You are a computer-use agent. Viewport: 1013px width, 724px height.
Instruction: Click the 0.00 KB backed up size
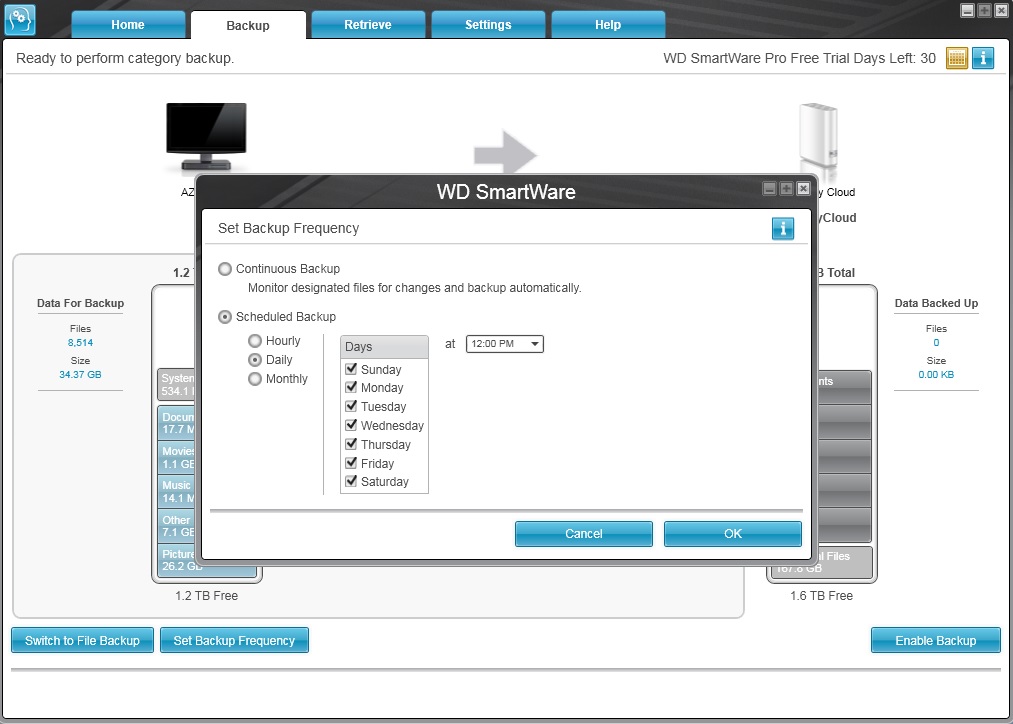click(936, 375)
